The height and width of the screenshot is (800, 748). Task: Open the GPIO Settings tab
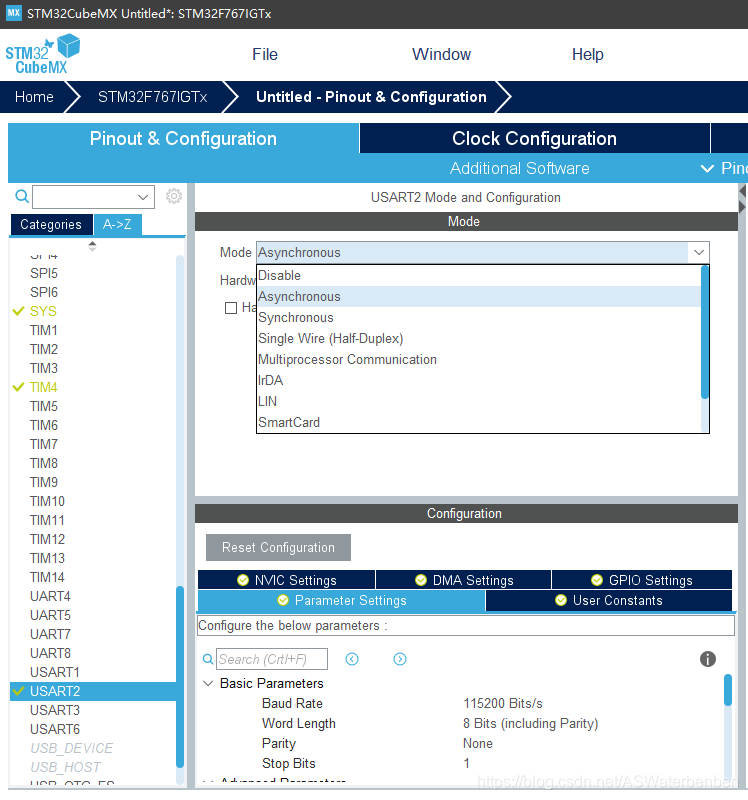[642, 580]
